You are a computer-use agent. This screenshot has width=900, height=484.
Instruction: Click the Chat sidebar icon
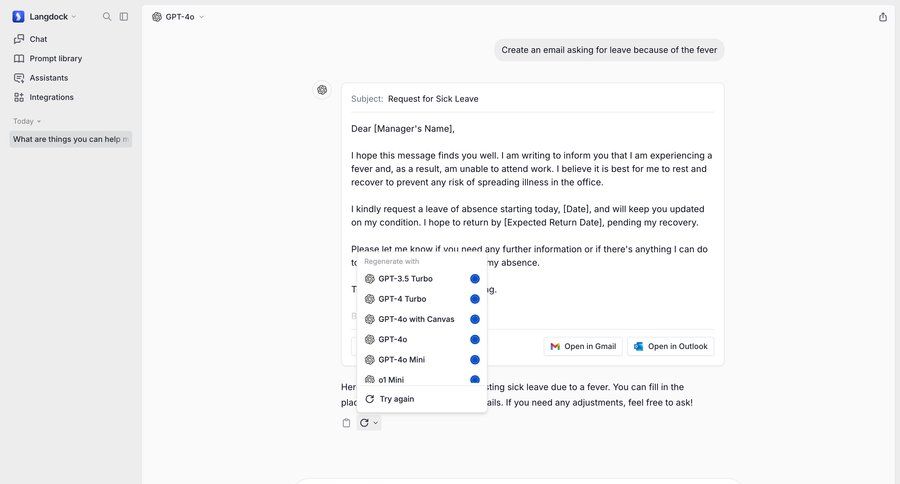19,39
